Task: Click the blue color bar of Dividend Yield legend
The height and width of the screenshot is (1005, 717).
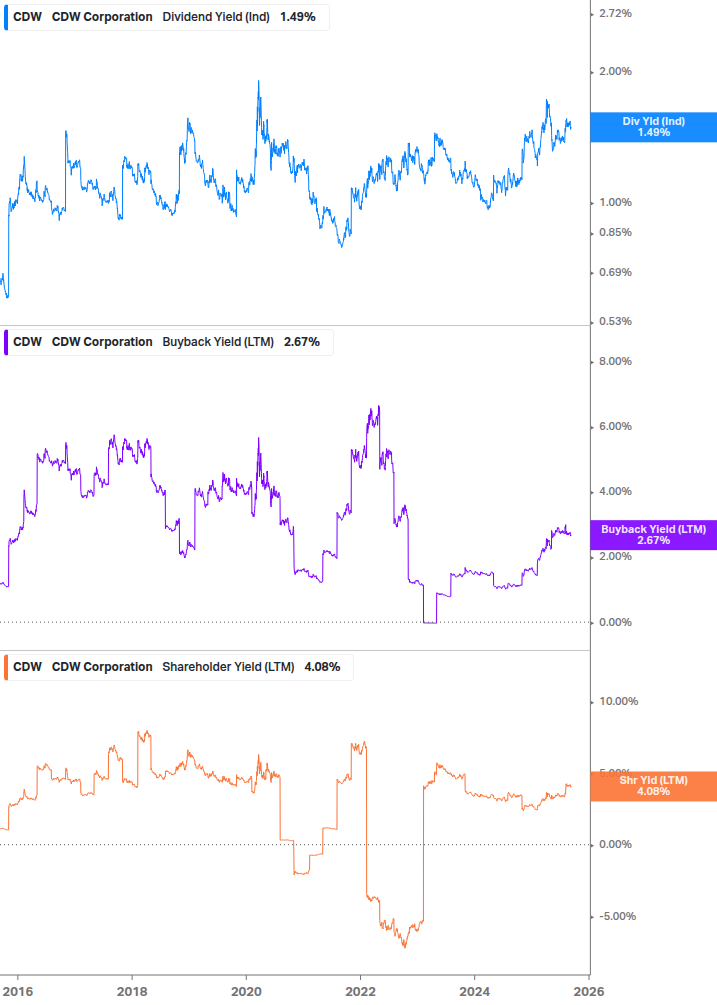Action: point(6,17)
